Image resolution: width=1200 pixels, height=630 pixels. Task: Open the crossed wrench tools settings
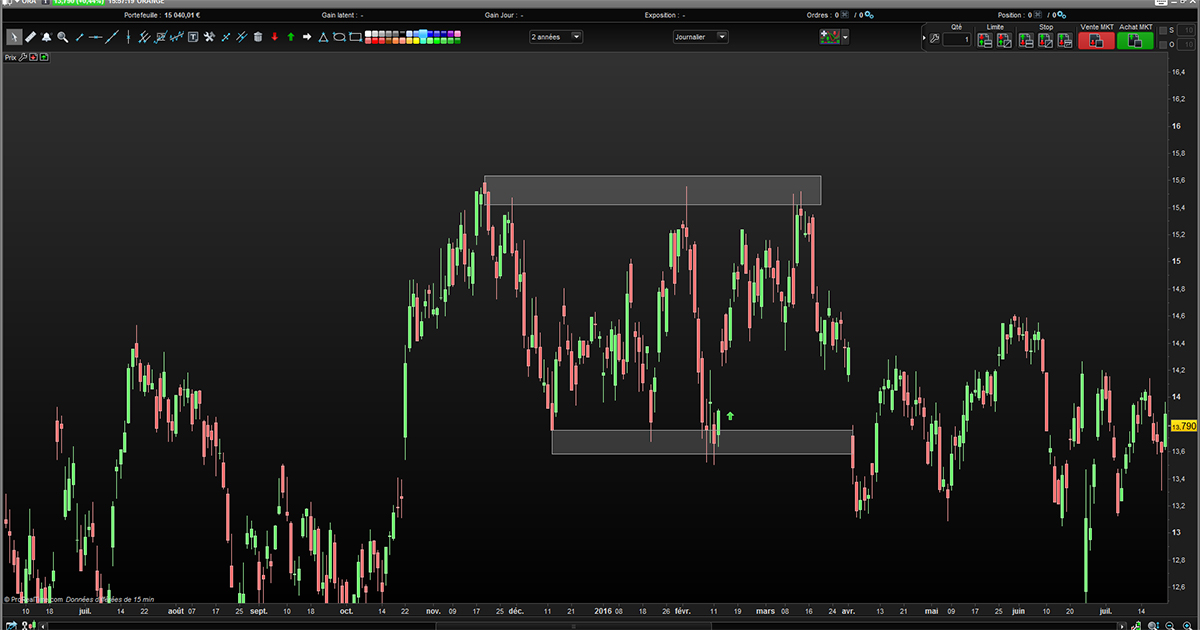tap(209, 37)
